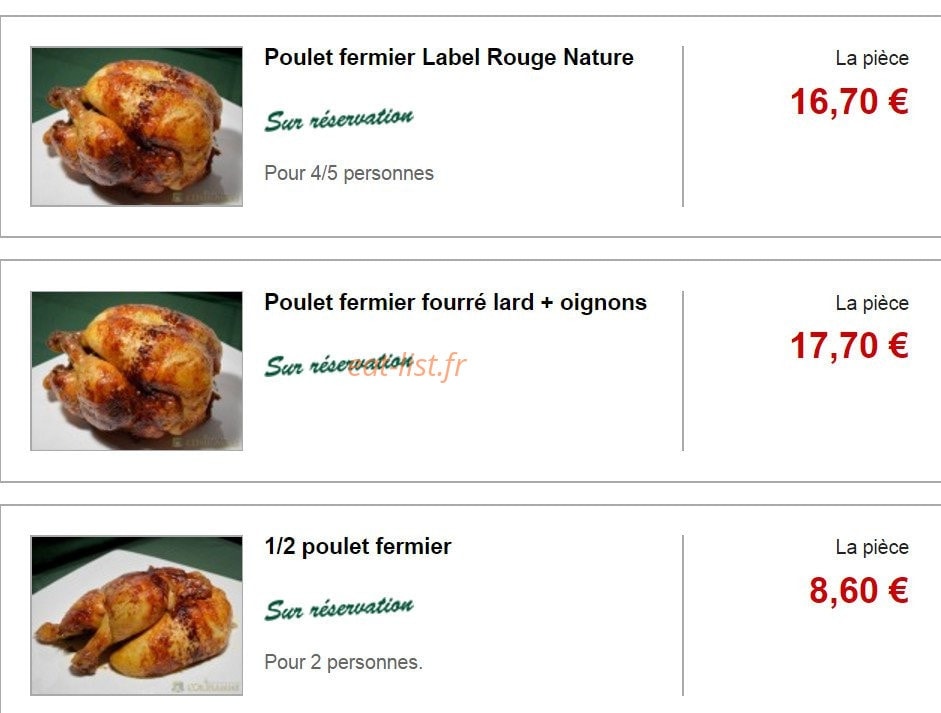Image resolution: width=941 pixels, height=713 pixels.
Task: Click the eat-list.fr watermark
Action: (407, 366)
